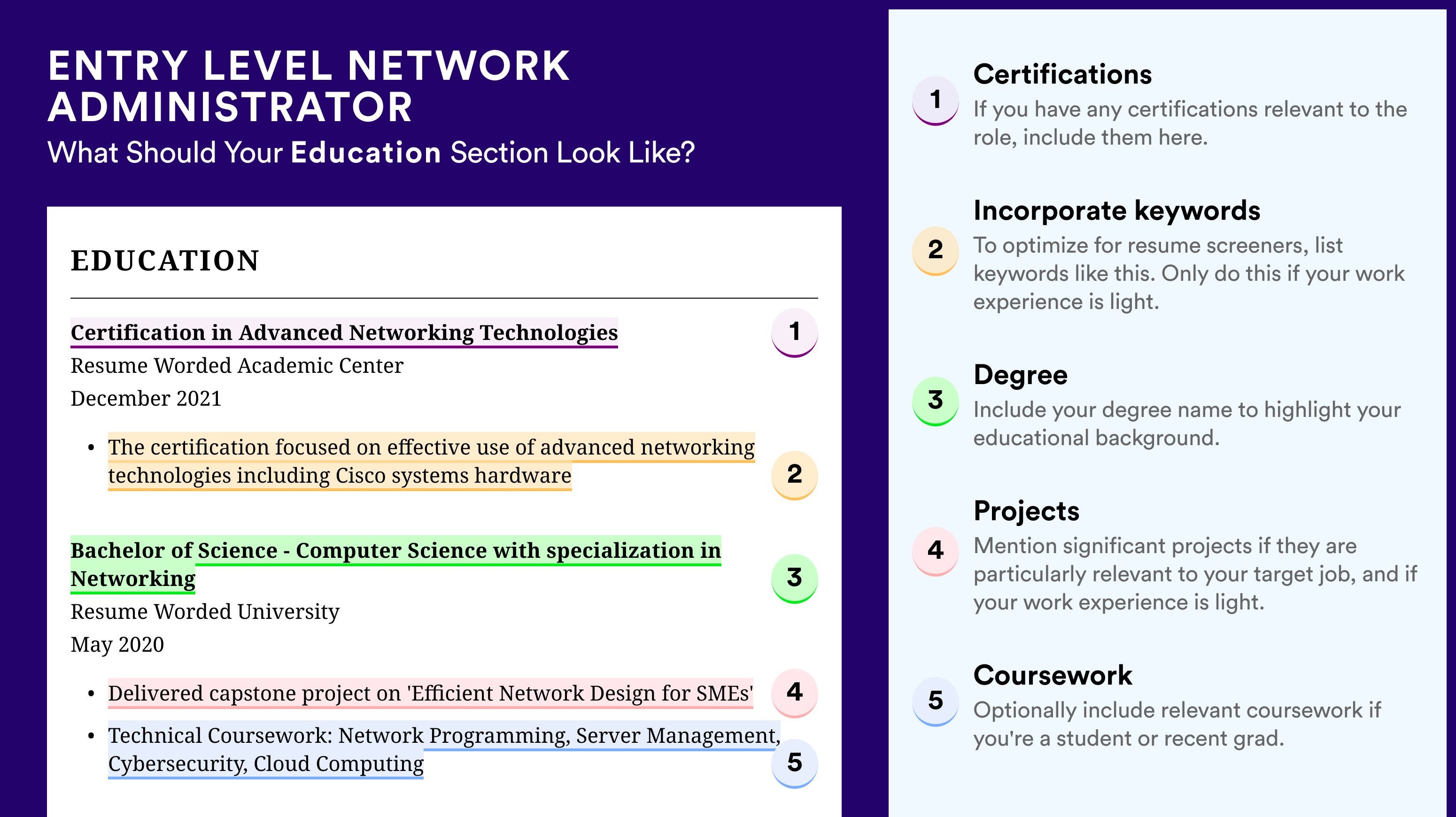
Task: Click the purple number 1 badge beside Certifications
Action: 936,100
